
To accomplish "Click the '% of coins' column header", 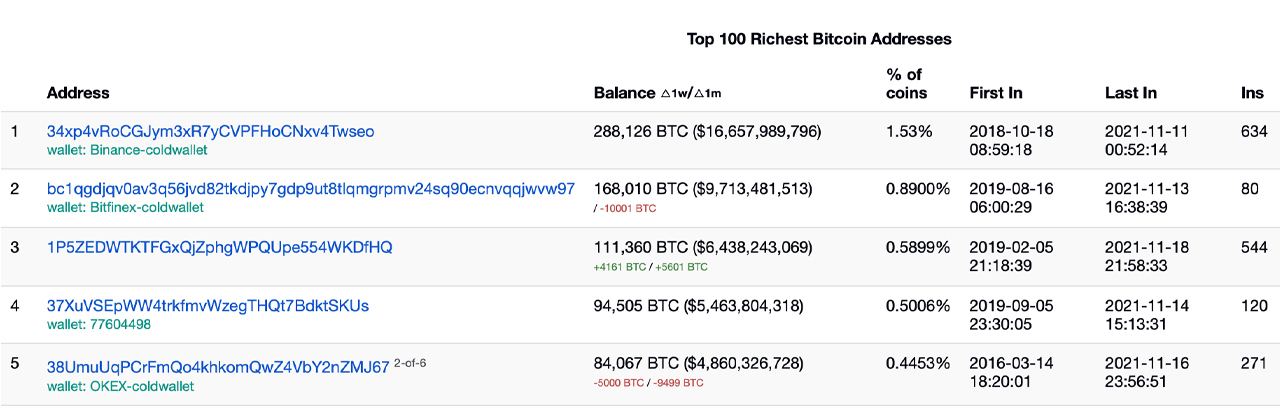I will click(x=907, y=84).
